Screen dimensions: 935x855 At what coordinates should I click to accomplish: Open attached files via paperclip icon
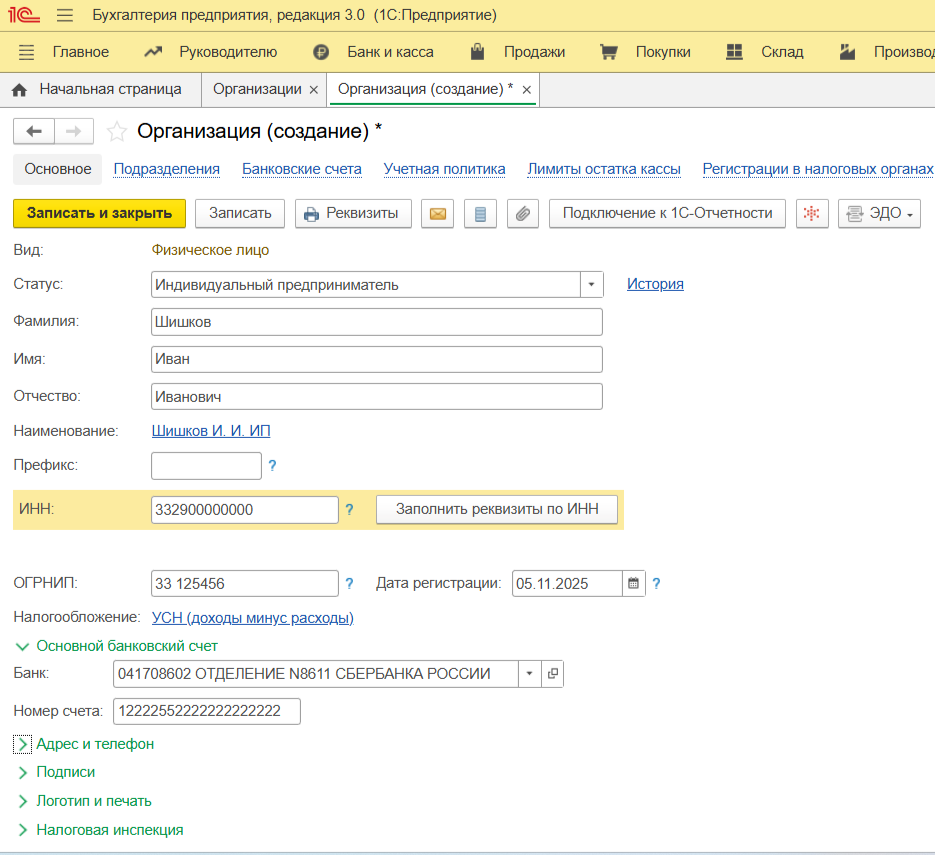[523, 213]
